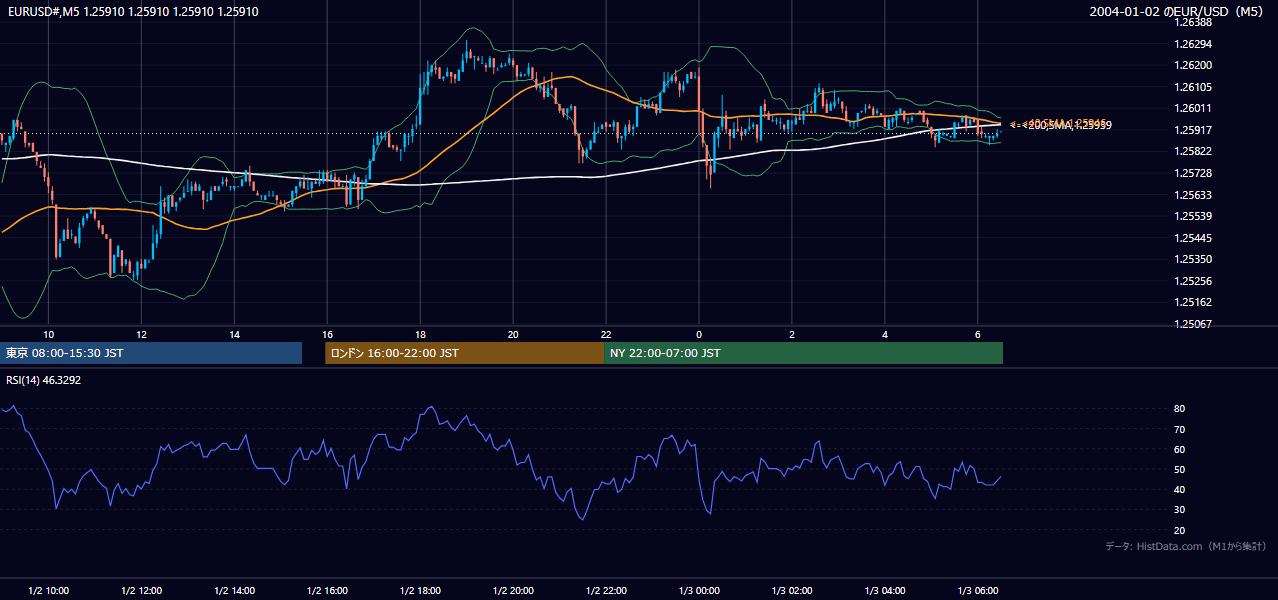1278x600 pixels.
Task: Select the 1/2 10:00 time axis label
Action: pyautogui.click(x=48, y=591)
